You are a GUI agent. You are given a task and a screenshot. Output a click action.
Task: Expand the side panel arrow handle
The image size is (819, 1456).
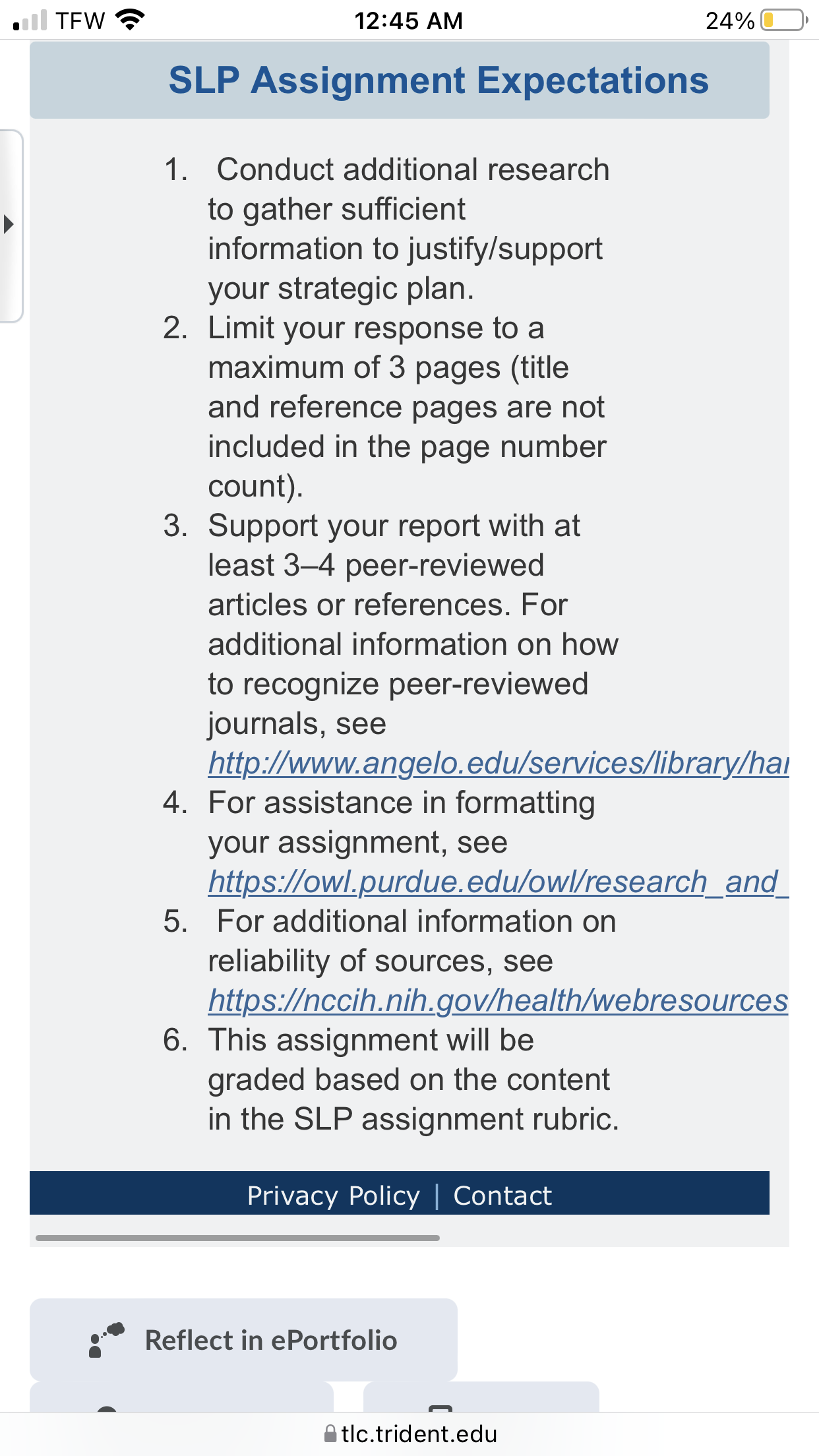[10, 225]
